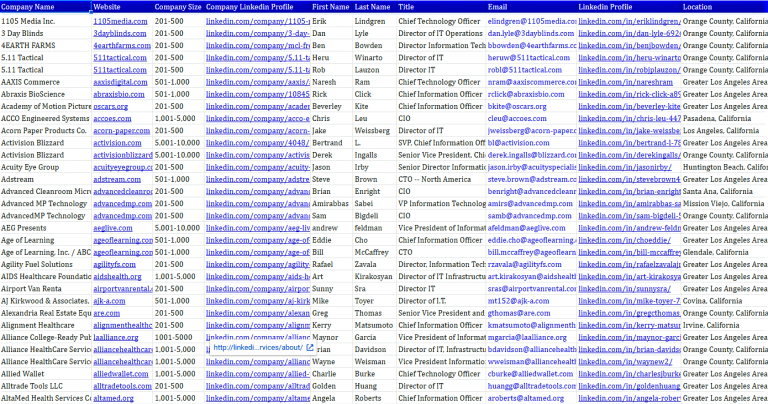Select the Glendale, California location cell
768x404 pixels.
click(x=724, y=253)
